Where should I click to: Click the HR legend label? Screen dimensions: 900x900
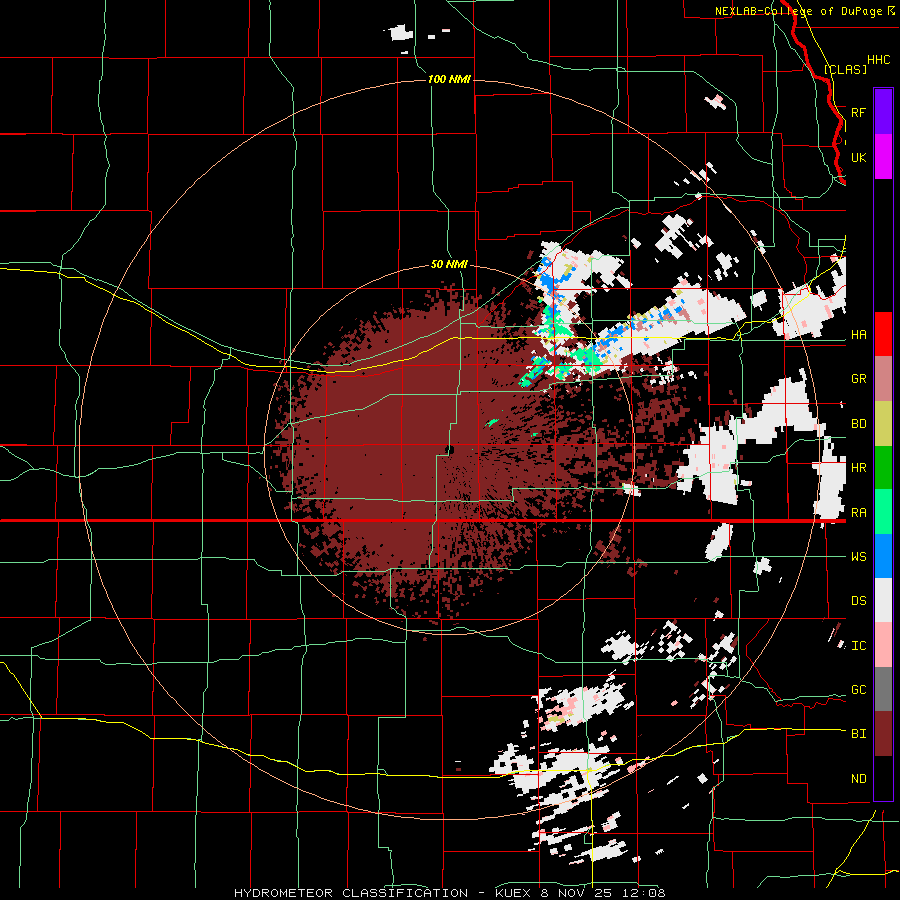[x=858, y=468]
